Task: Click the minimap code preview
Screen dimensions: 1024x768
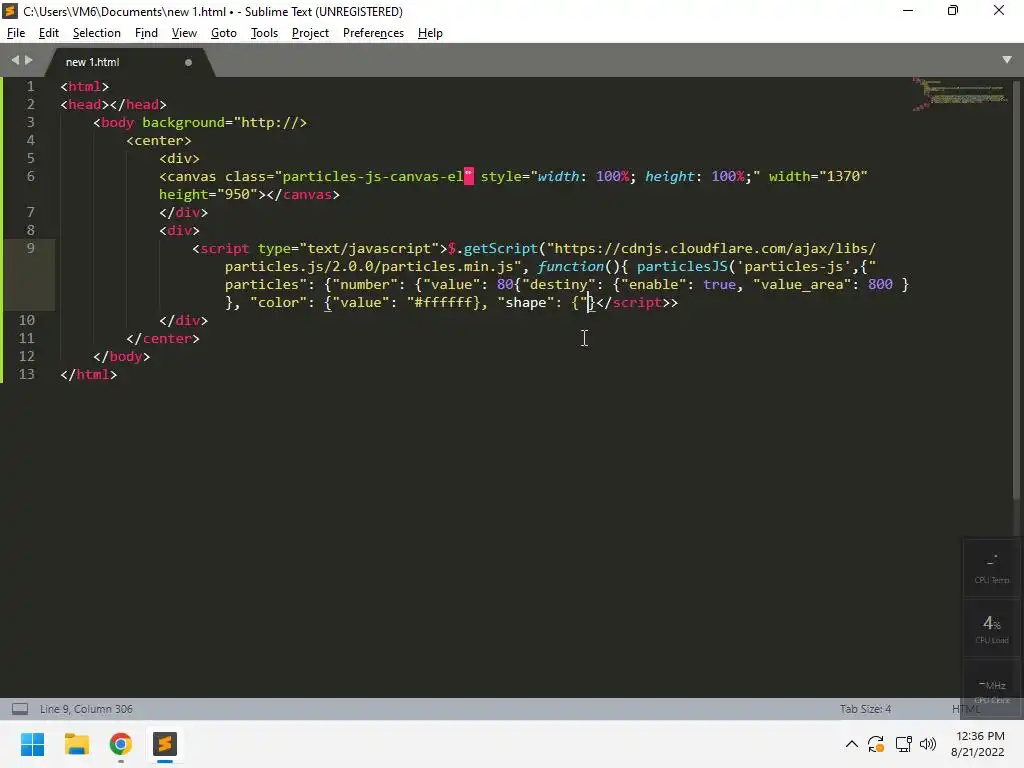Action: [x=960, y=94]
